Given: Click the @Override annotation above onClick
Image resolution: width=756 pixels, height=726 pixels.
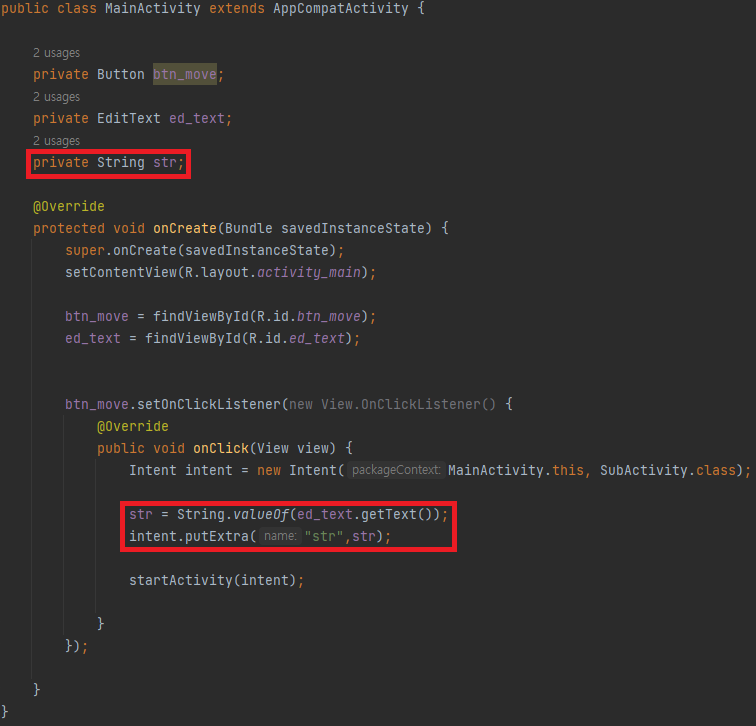Looking at the screenshot, I should tap(133, 426).
